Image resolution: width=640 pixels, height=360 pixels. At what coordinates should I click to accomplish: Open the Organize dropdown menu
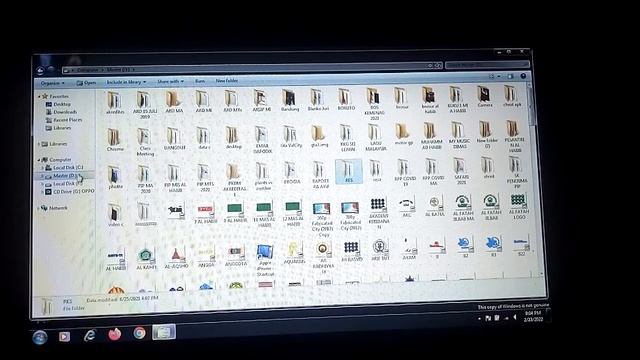53,83
